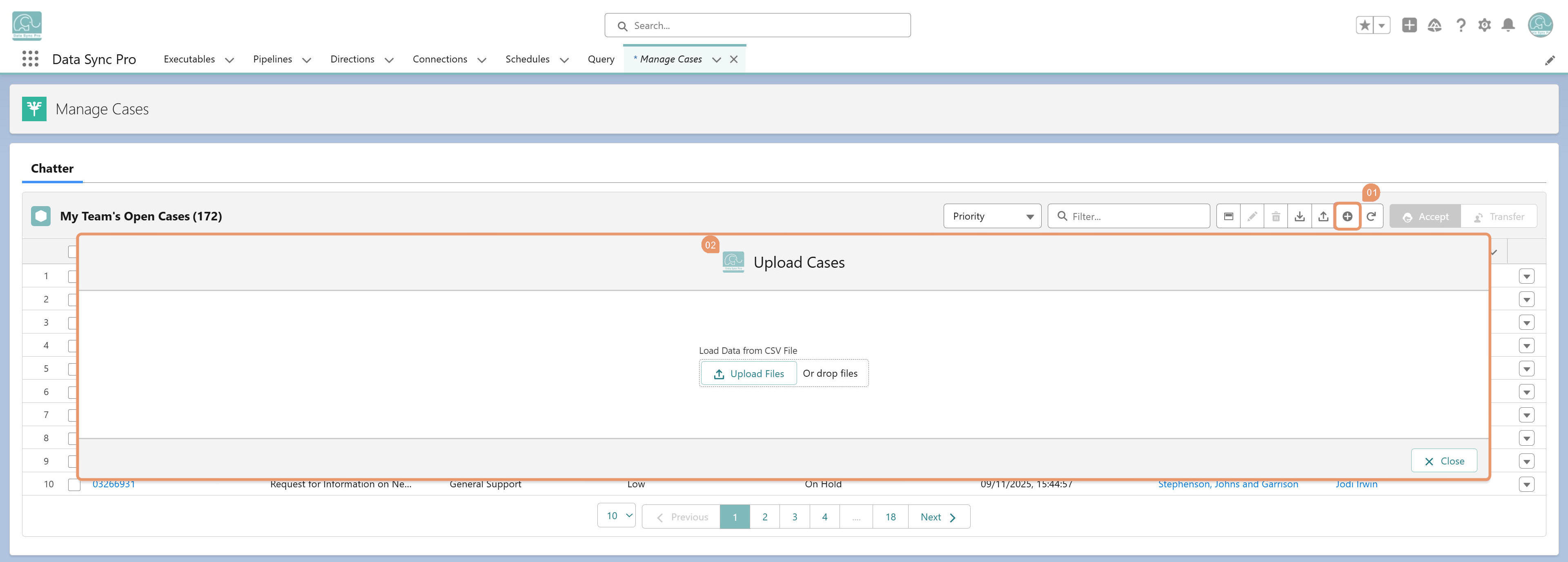Image resolution: width=1568 pixels, height=562 pixels.
Task: Close the Upload Cases dialog
Action: pos(1444,461)
